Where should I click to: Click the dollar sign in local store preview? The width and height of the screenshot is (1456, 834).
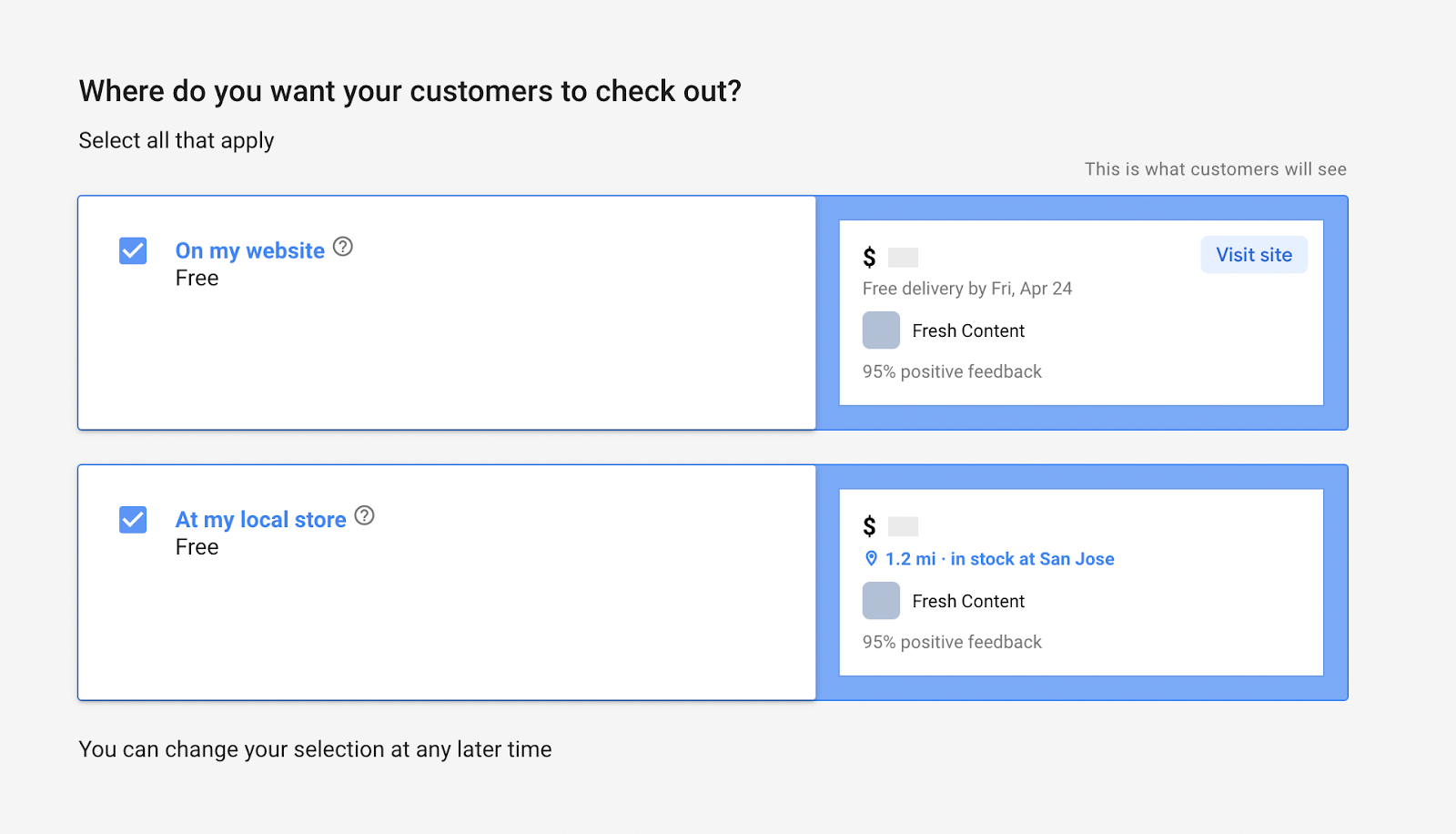coord(869,526)
